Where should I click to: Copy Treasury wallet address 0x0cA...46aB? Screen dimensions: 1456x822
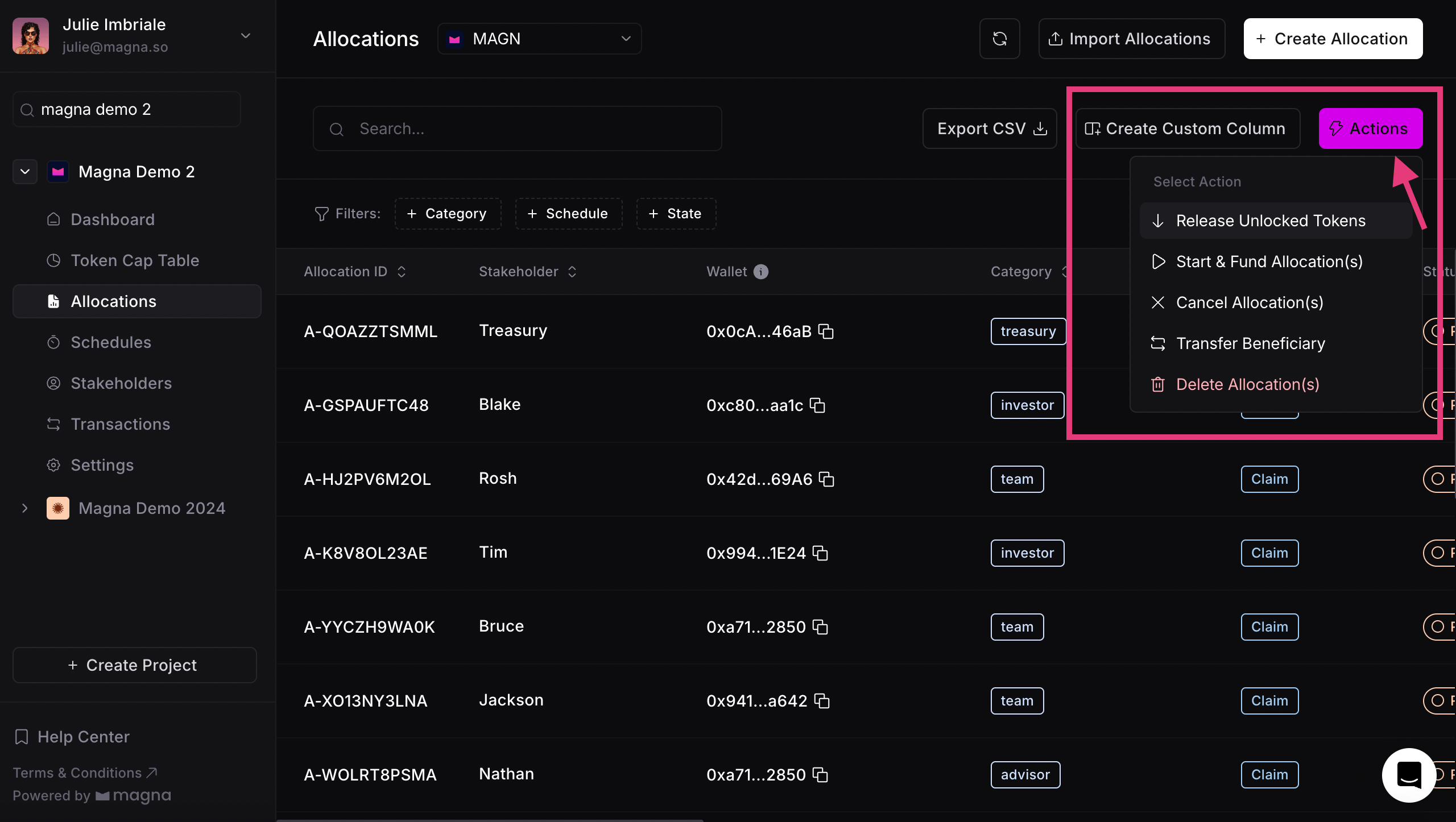(826, 331)
